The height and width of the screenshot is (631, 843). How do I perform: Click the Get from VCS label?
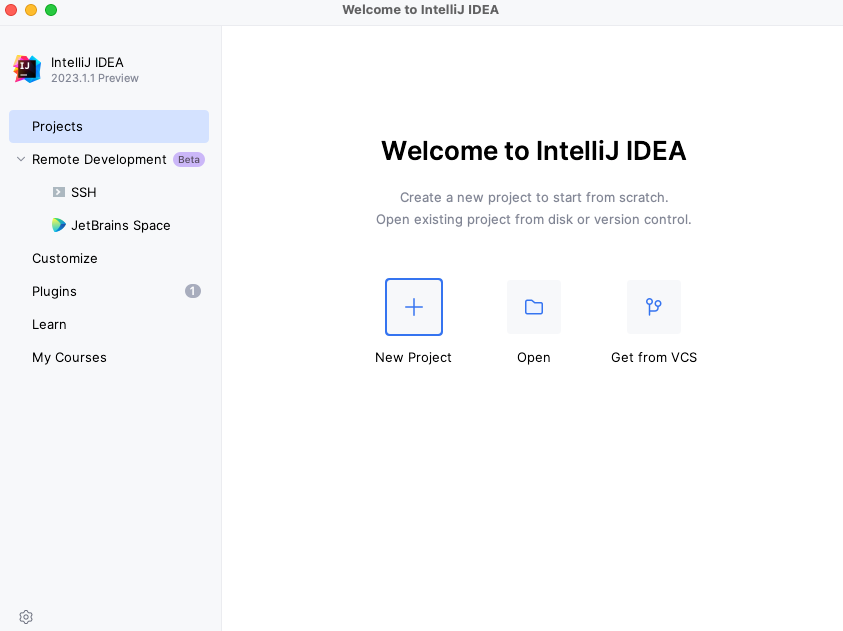654,357
